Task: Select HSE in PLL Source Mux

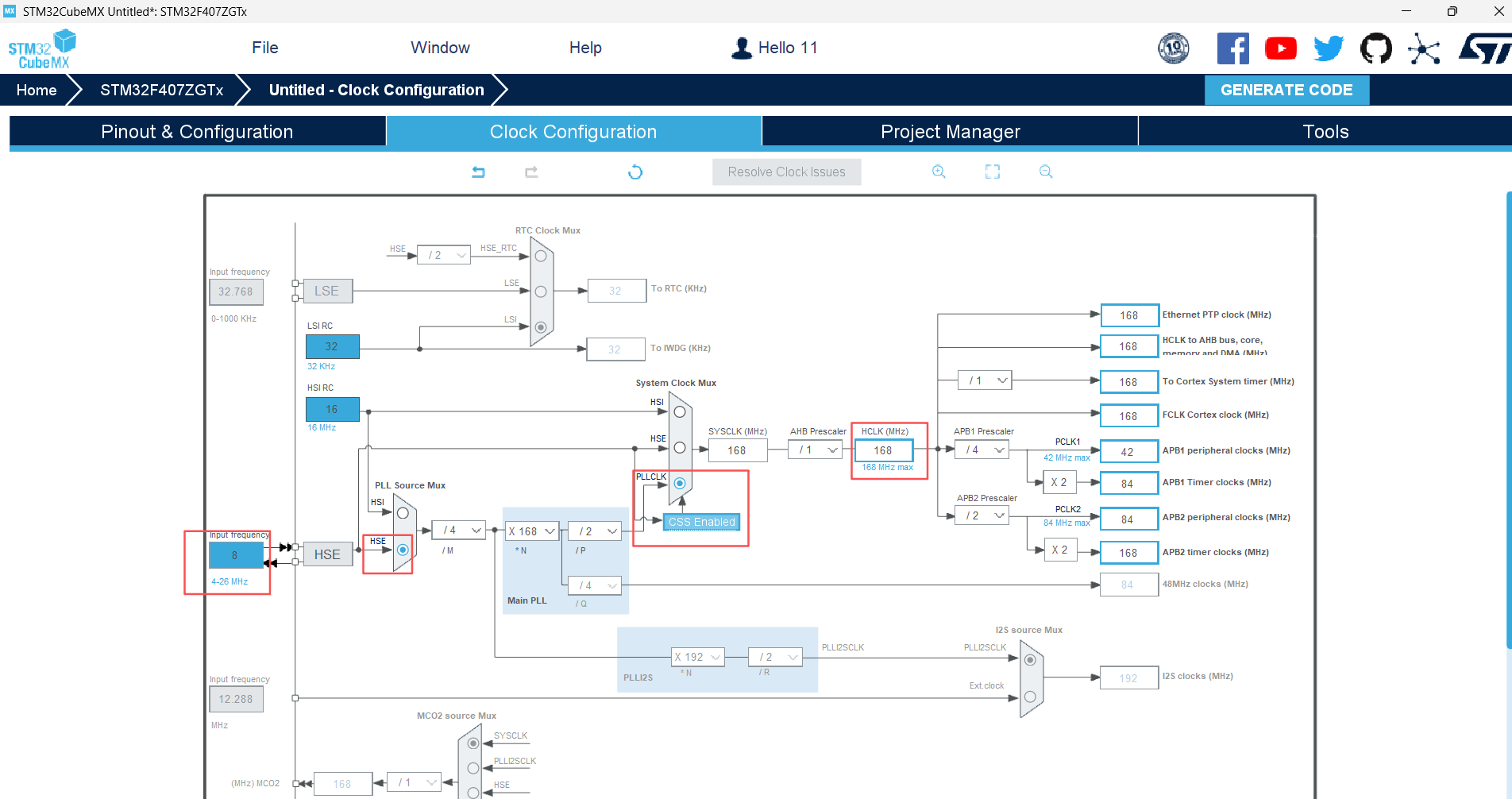Action: point(403,550)
